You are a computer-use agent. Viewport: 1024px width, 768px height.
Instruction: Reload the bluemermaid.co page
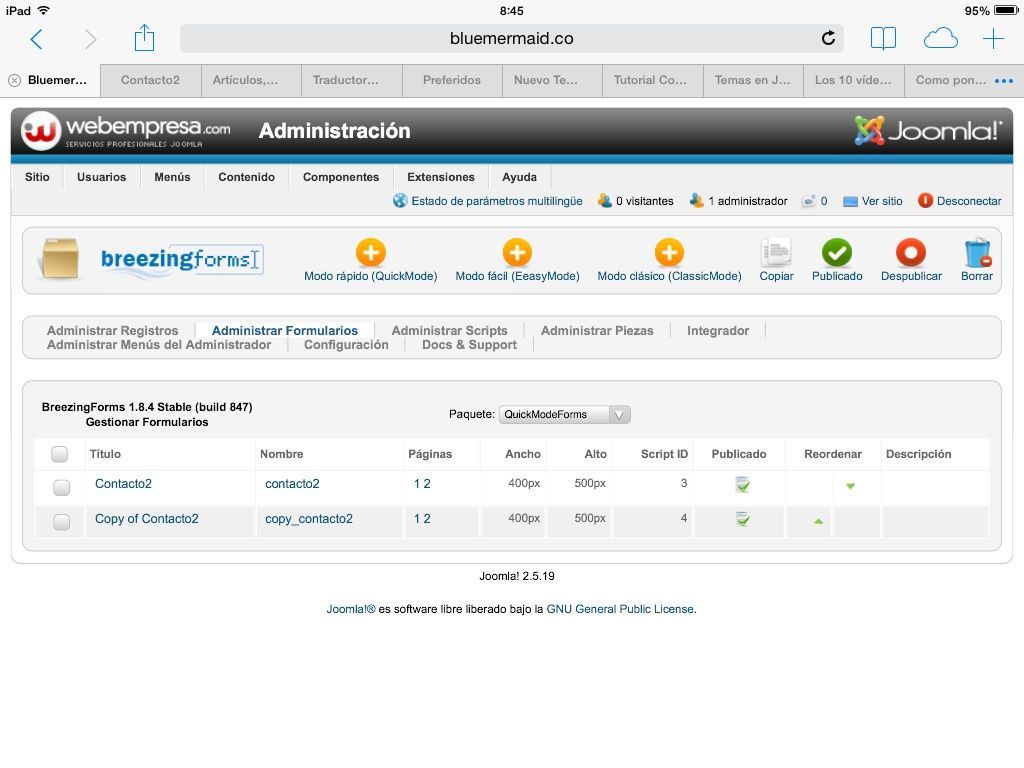pyautogui.click(x=828, y=38)
